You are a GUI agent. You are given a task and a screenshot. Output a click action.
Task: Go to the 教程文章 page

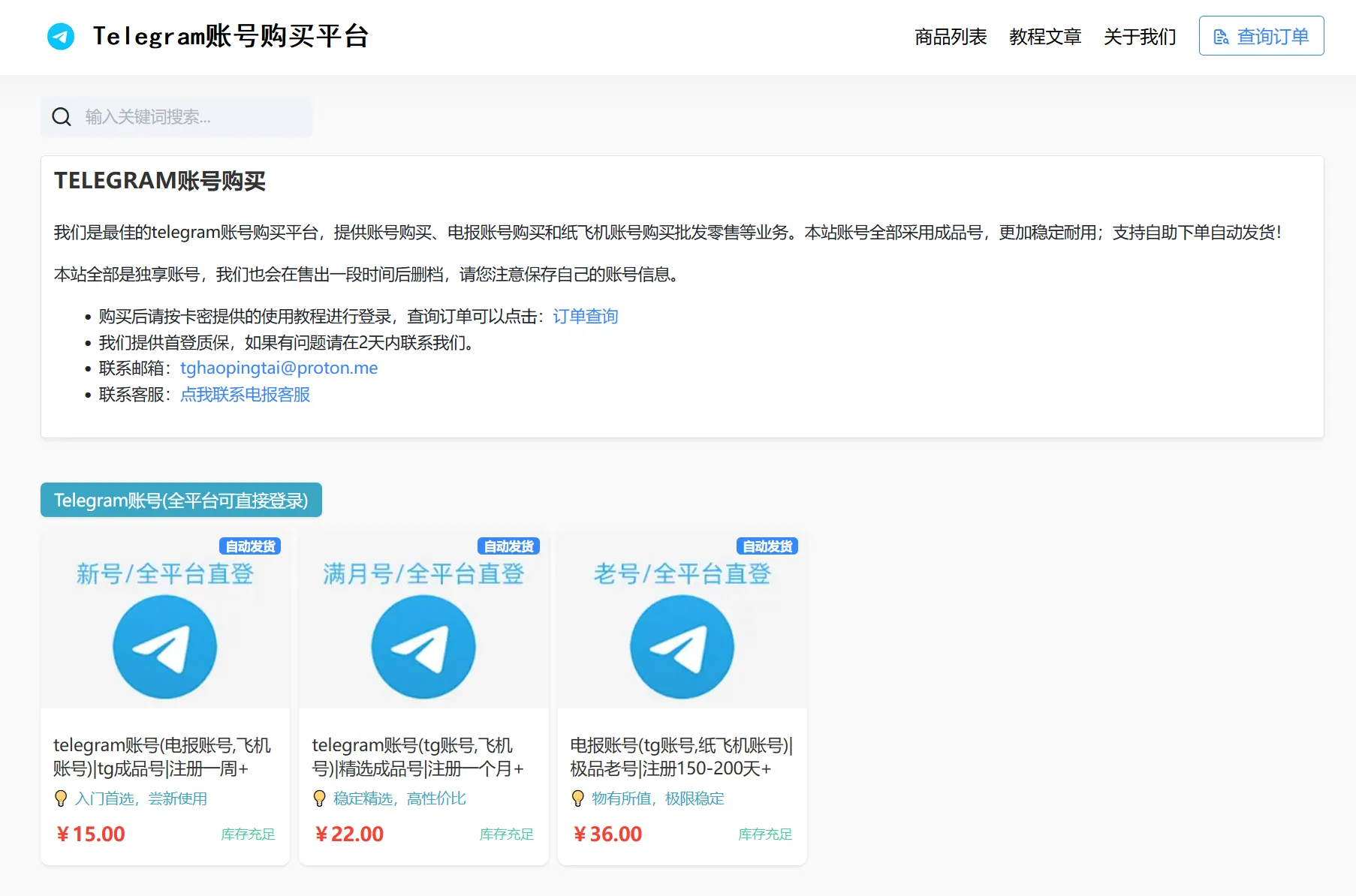tap(1044, 37)
